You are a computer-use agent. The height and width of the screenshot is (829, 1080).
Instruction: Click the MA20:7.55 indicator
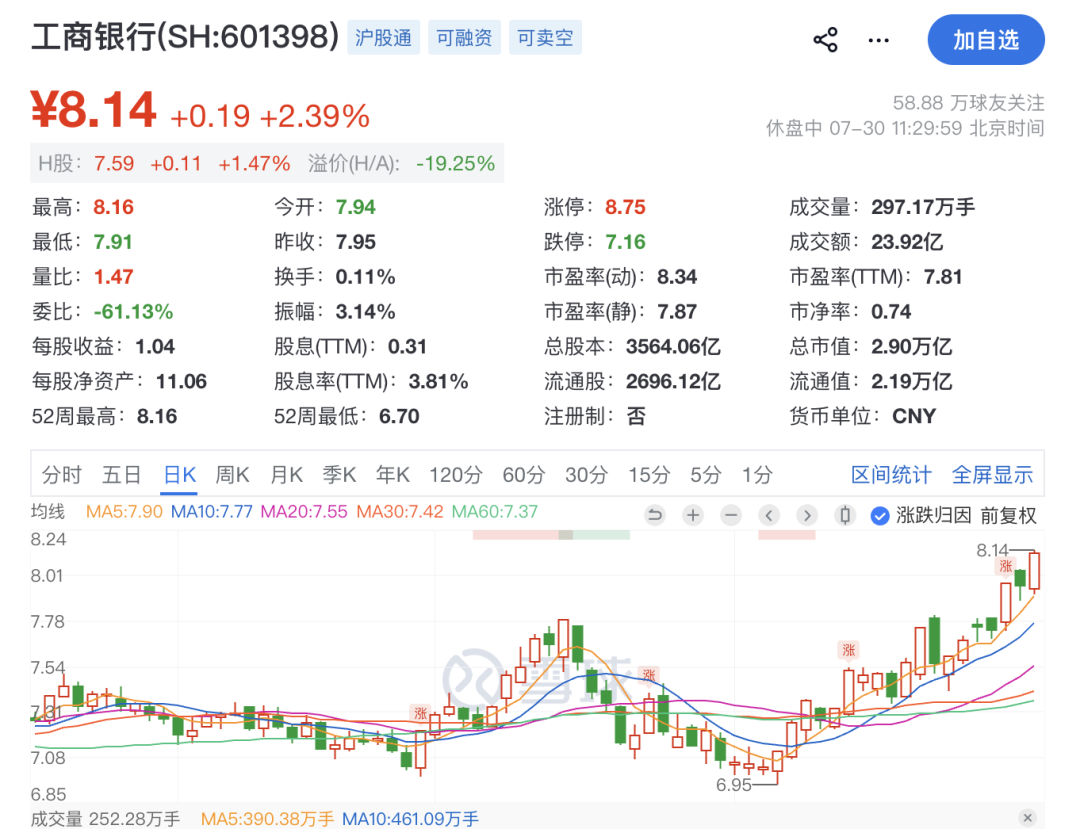click(304, 512)
